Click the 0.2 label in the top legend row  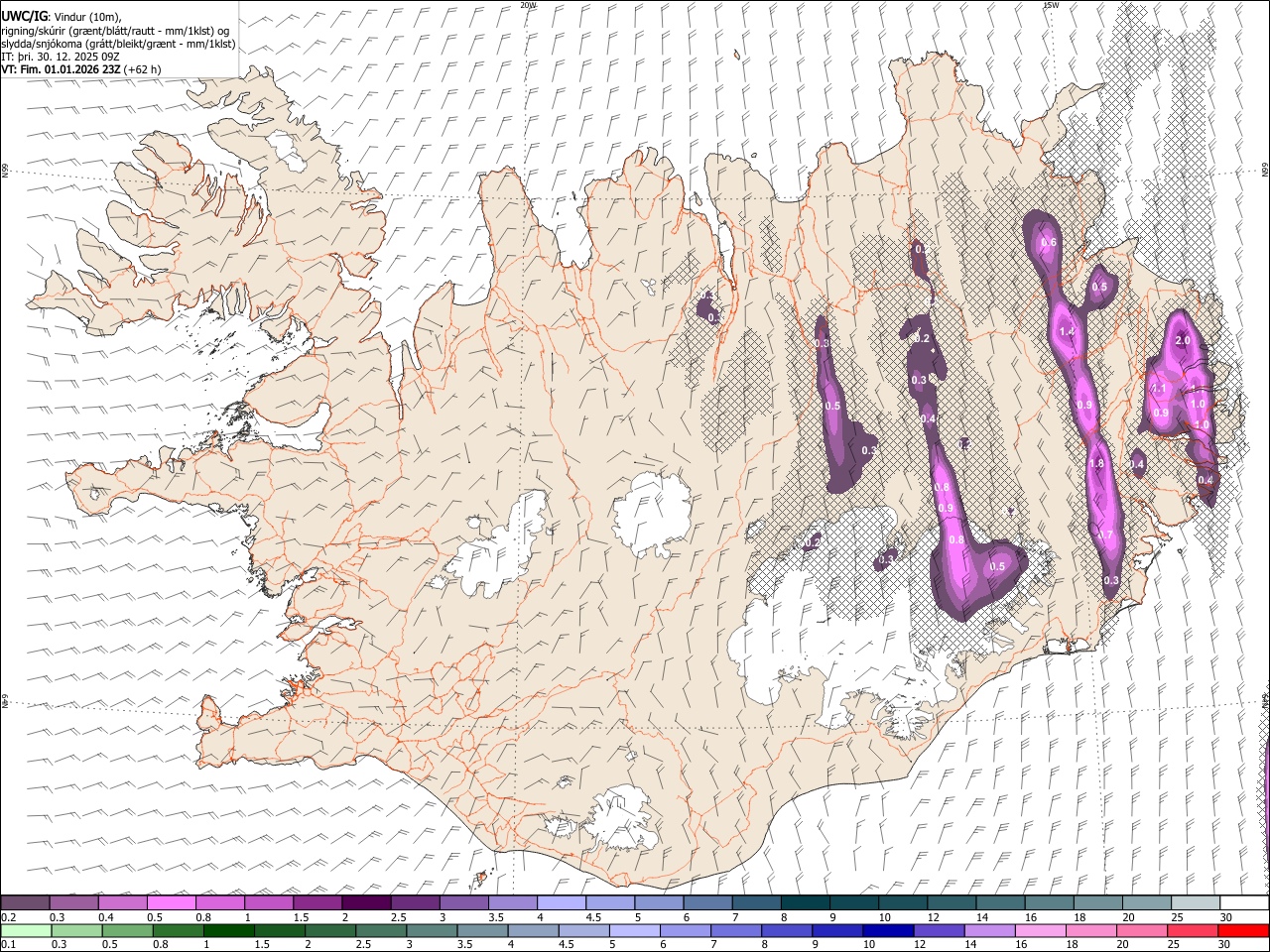coord(7,916)
